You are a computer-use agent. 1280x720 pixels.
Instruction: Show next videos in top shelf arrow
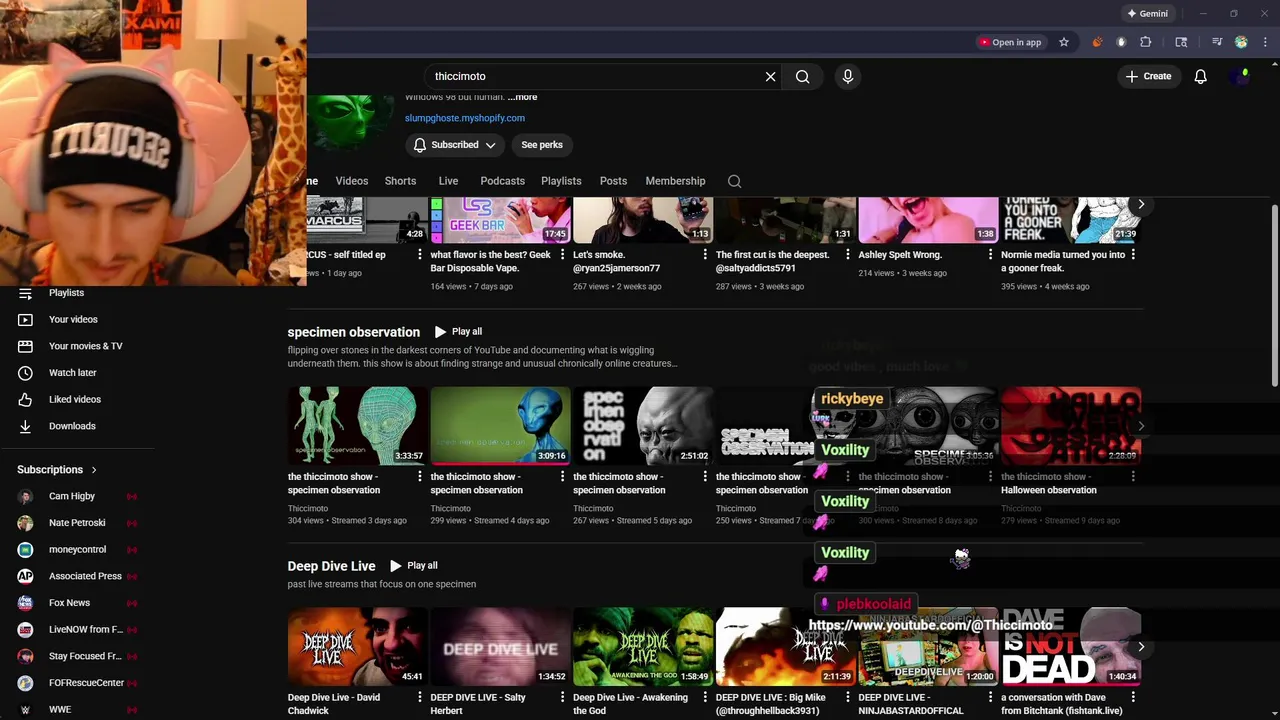pyautogui.click(x=1140, y=204)
